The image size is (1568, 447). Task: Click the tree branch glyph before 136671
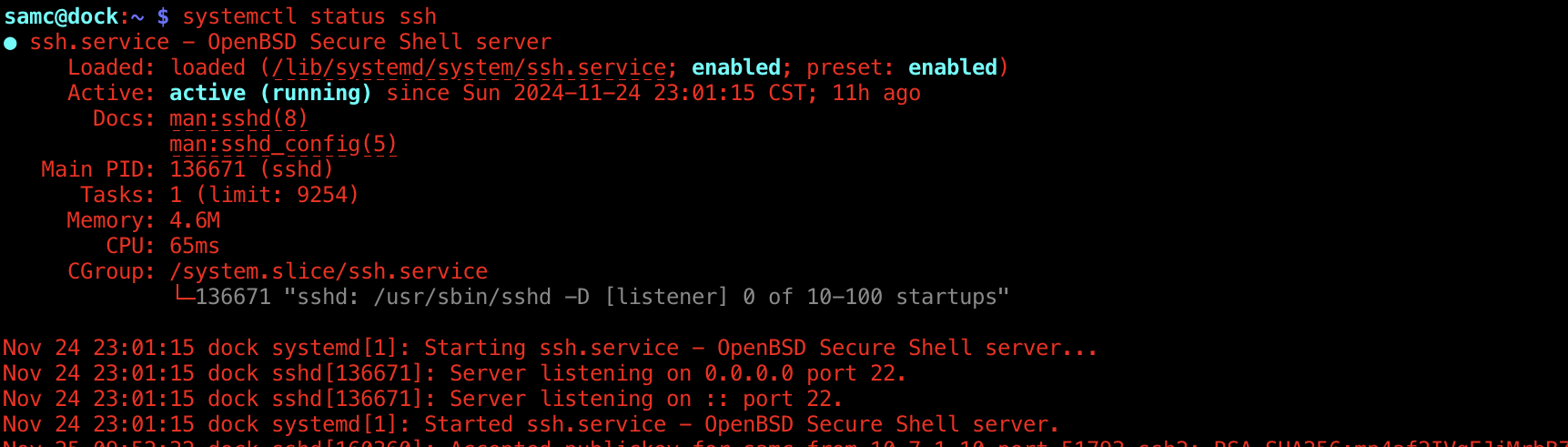[185, 294]
